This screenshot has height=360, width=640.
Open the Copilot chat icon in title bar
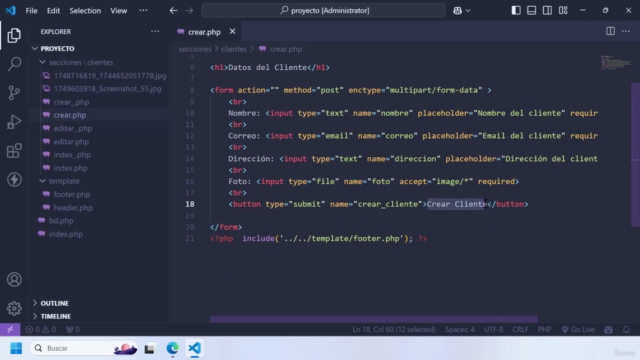pyautogui.click(x=457, y=11)
